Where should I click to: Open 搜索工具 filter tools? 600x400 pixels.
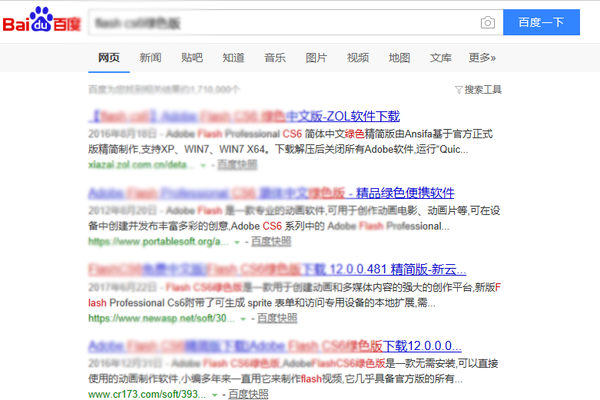(x=477, y=89)
